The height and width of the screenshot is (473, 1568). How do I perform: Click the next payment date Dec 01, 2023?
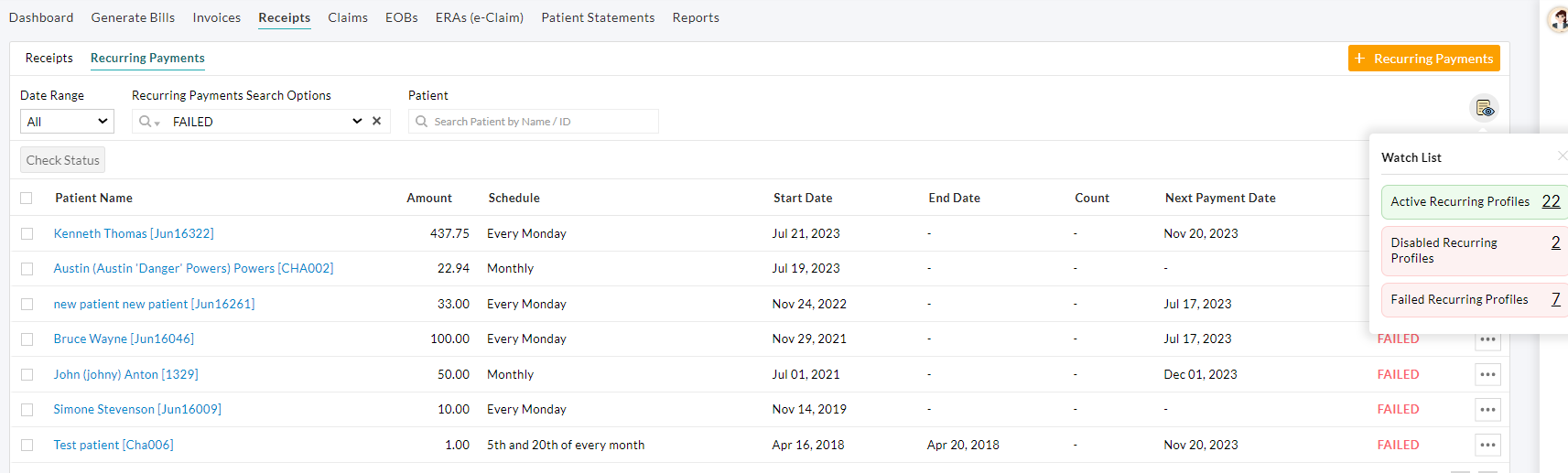[x=1200, y=374]
